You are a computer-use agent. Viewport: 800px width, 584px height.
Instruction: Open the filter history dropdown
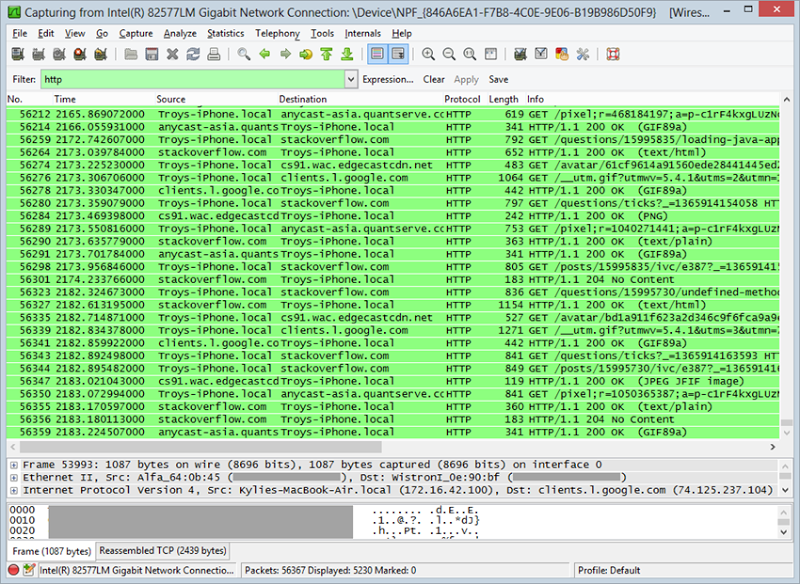tap(349, 78)
